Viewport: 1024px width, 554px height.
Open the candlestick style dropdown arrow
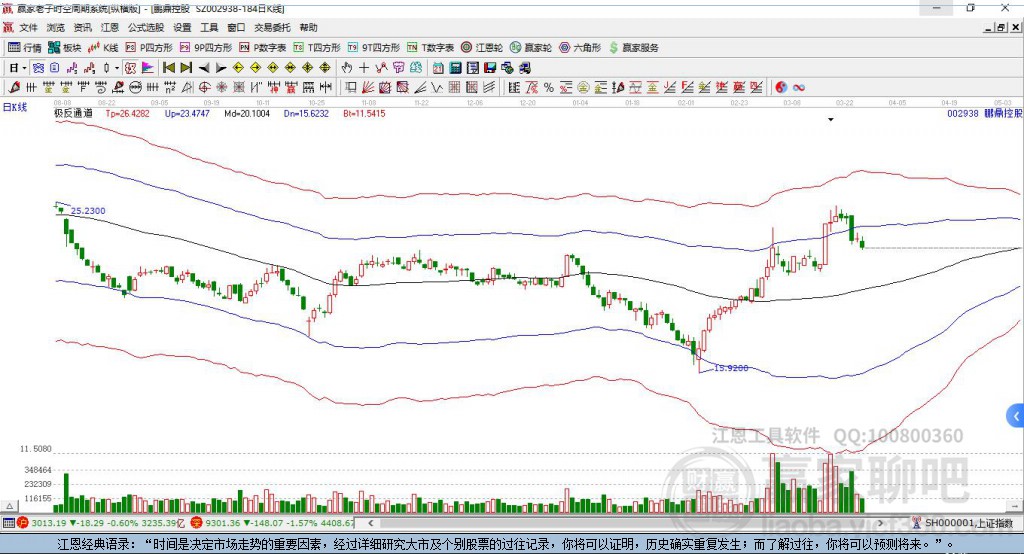click(x=116, y=67)
